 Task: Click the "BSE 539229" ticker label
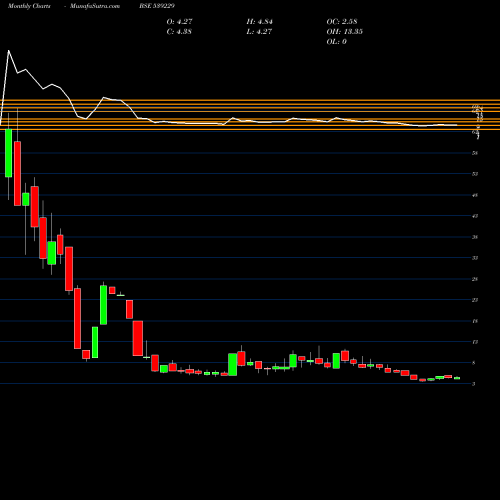157,6
